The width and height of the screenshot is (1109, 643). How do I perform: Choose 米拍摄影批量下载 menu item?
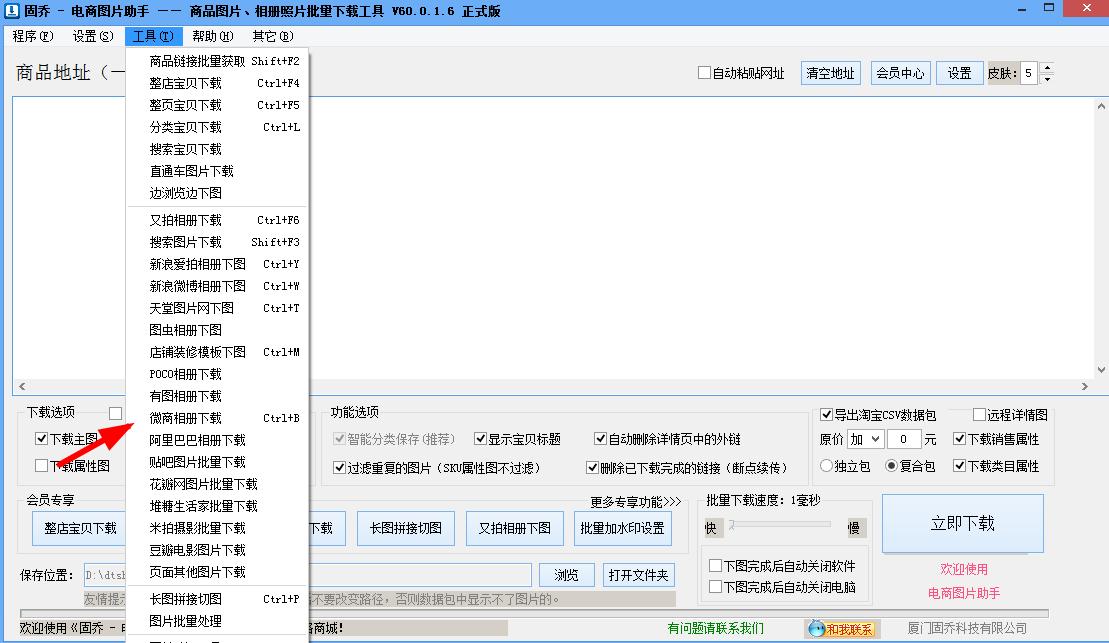click(x=217, y=528)
